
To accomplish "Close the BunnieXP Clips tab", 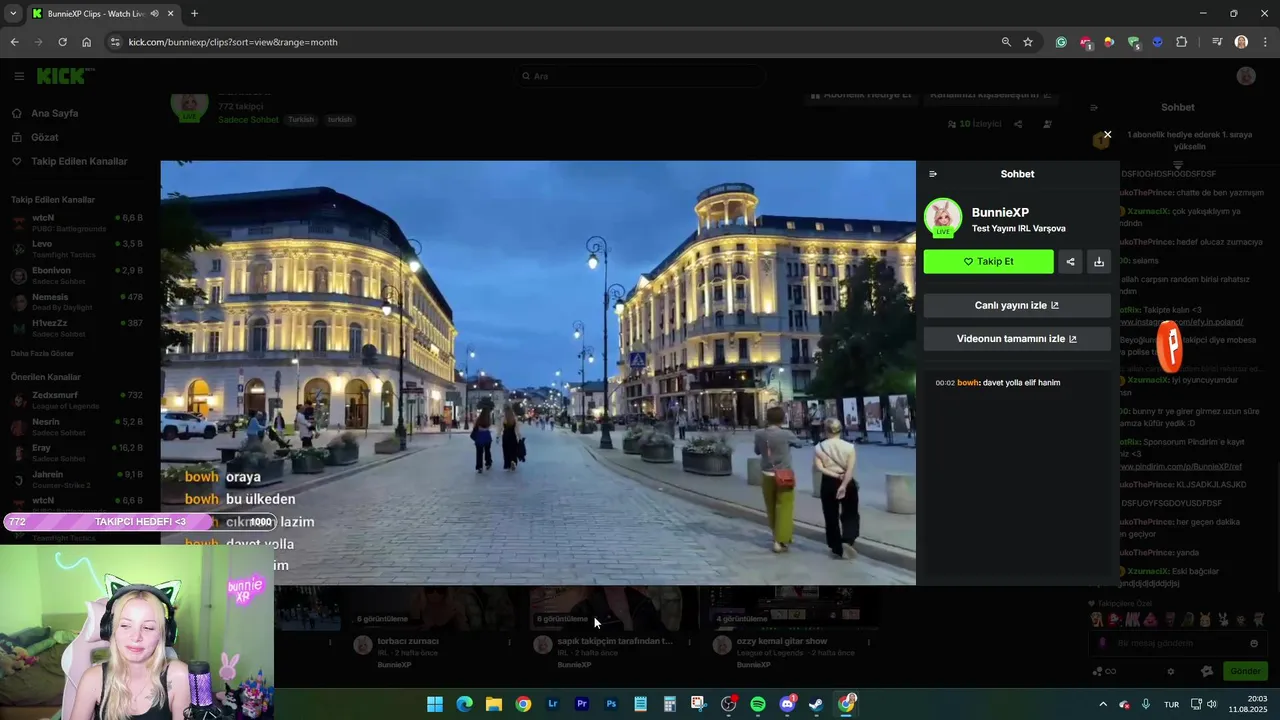I will tap(171, 14).
